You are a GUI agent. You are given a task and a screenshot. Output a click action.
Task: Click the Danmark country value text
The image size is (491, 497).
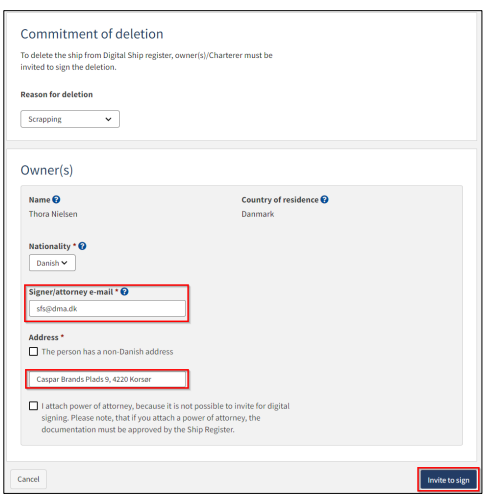click(258, 214)
